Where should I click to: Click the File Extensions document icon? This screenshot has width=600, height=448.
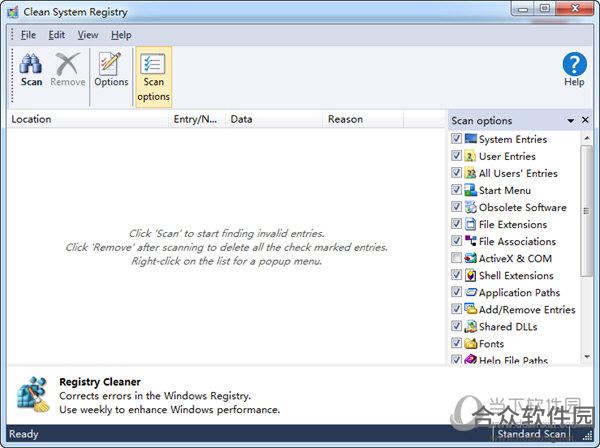coord(470,224)
